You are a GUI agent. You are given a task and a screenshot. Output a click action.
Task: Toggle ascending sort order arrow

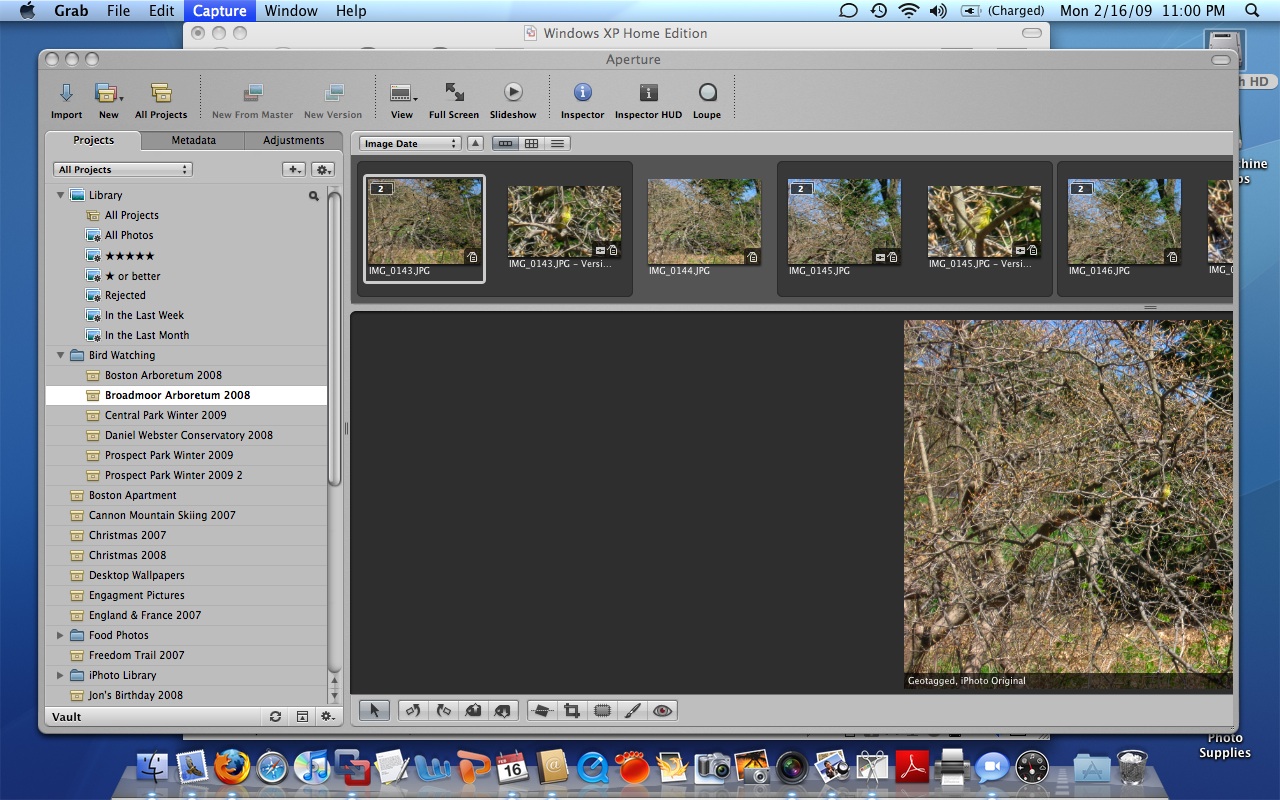click(476, 144)
